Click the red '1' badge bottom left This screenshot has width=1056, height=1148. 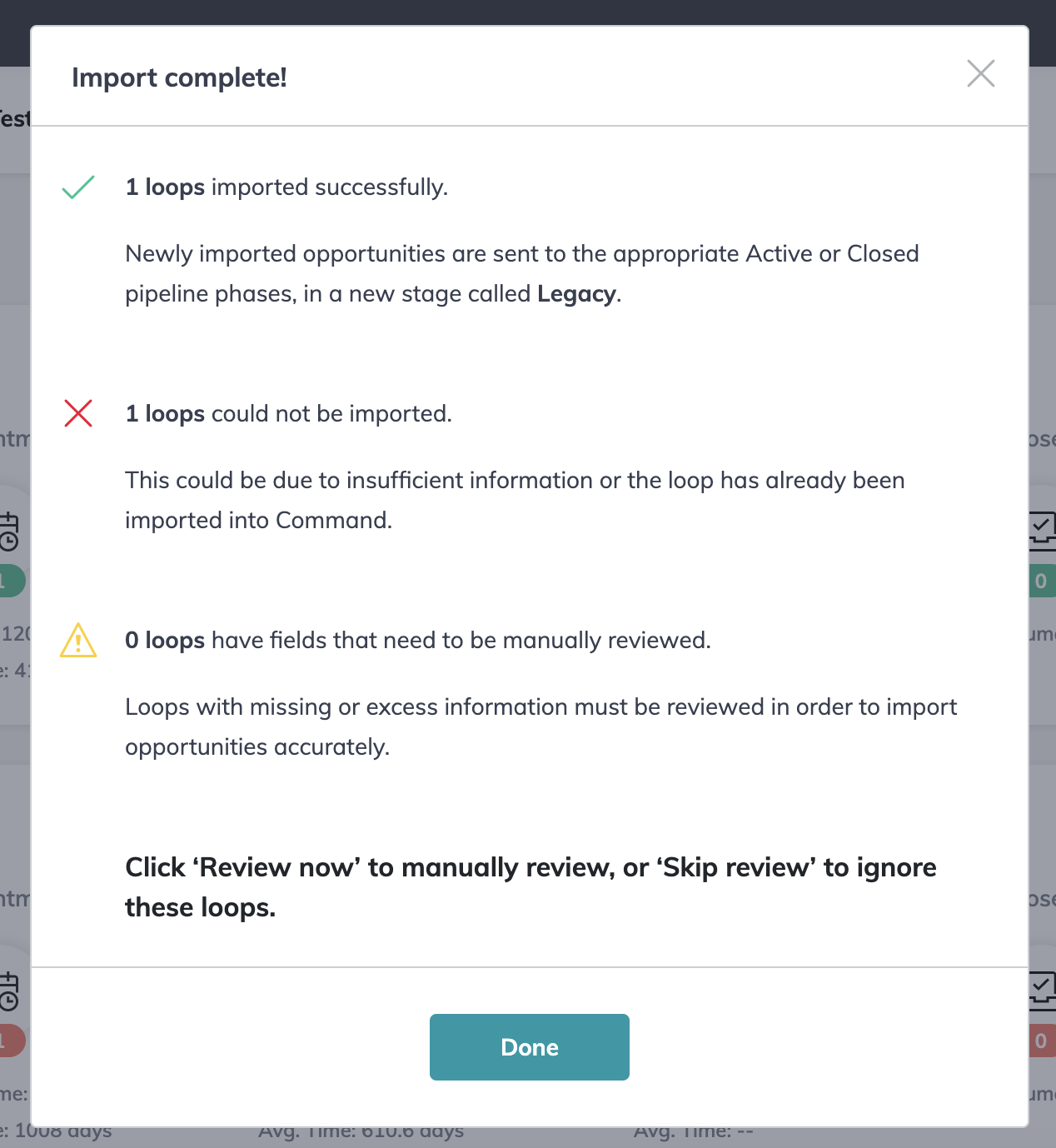coord(8,1041)
